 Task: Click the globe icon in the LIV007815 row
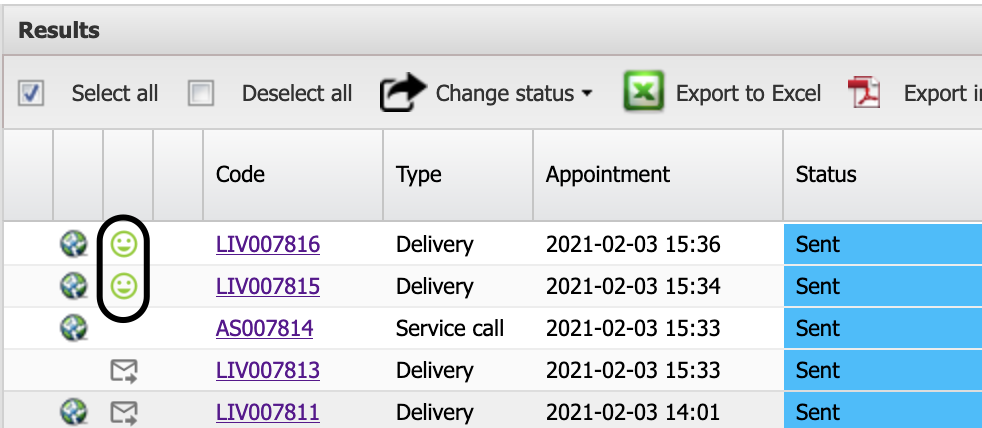(74, 286)
